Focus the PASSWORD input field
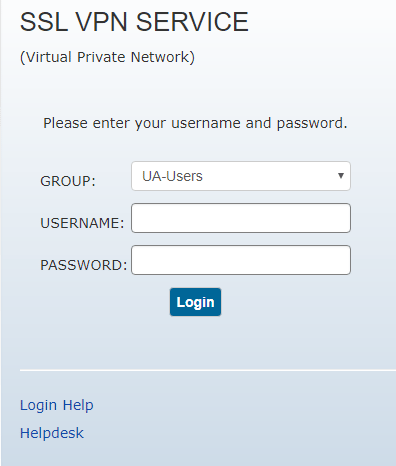 [241, 260]
